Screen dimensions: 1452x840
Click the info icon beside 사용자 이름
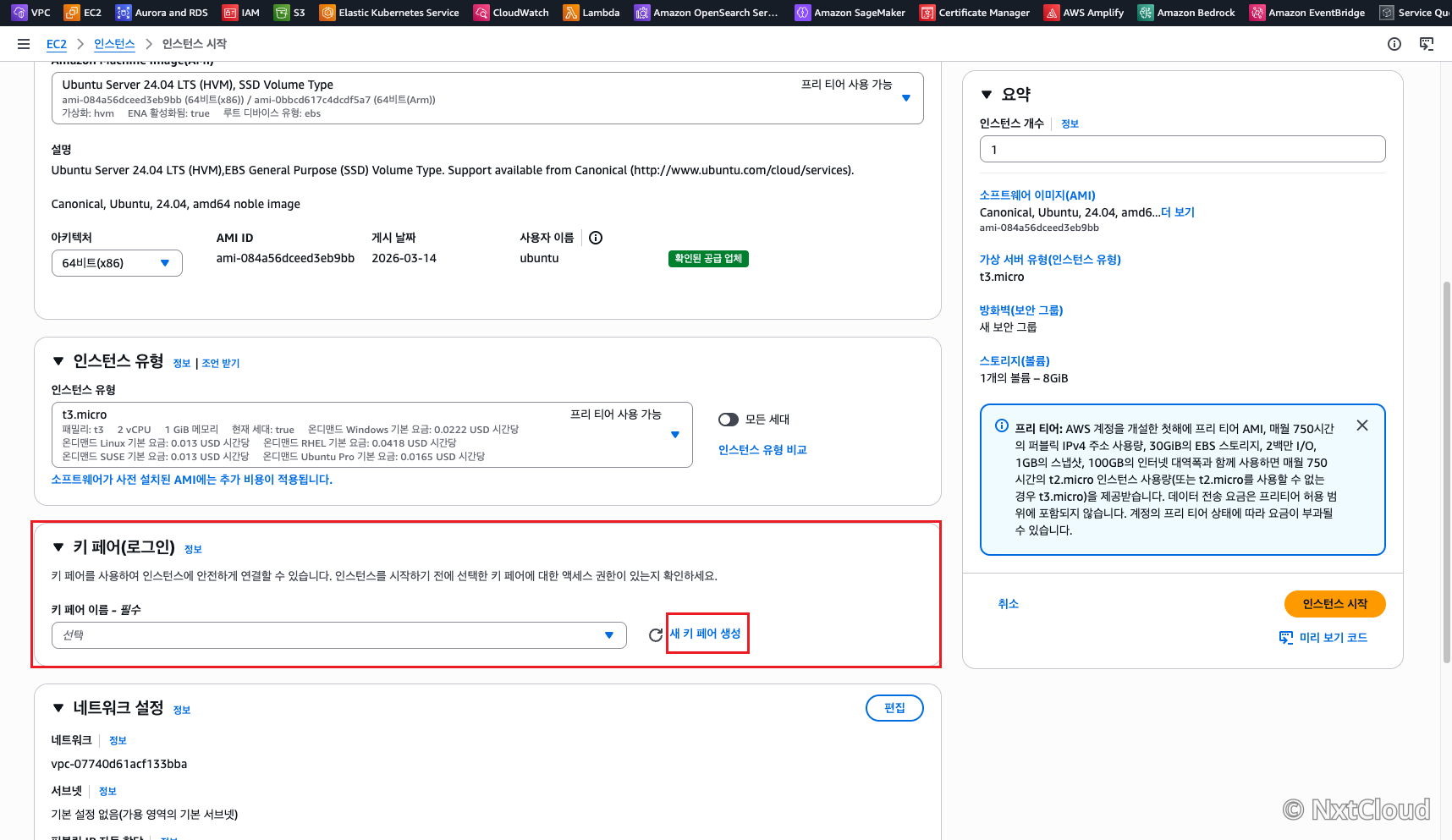(x=596, y=238)
